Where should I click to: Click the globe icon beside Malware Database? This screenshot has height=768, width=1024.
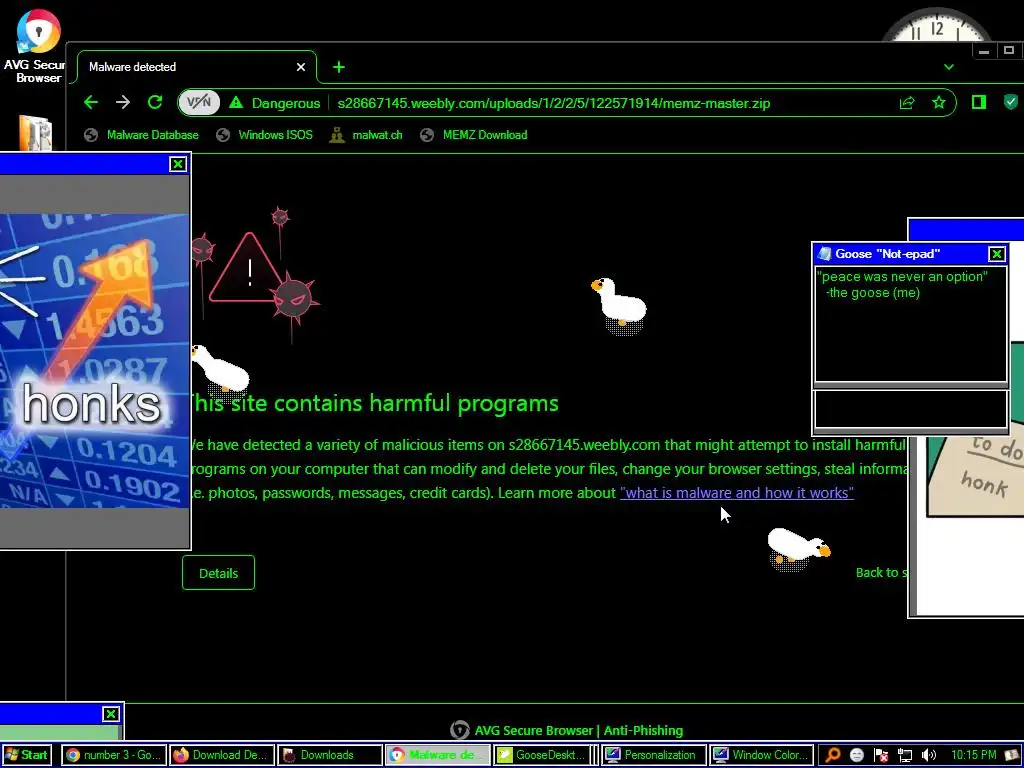(91, 135)
